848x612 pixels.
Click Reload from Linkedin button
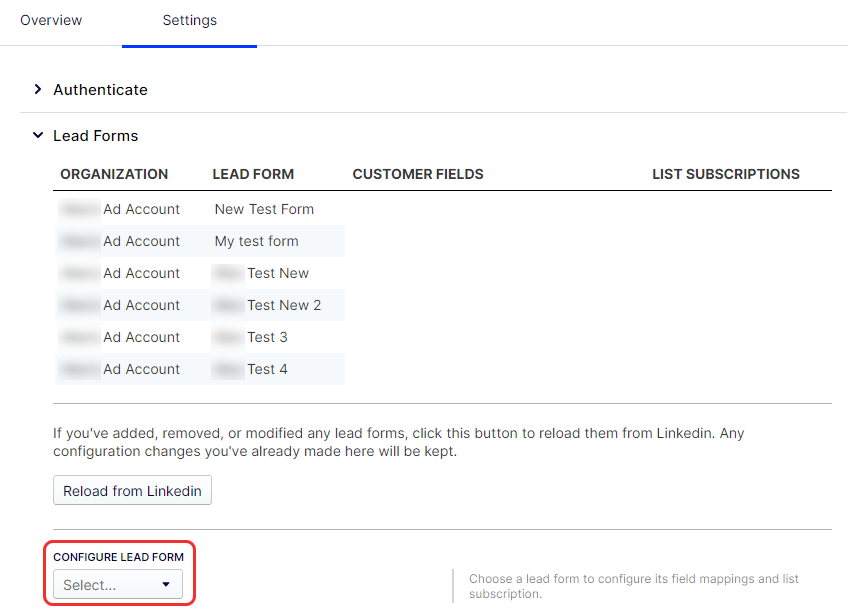point(132,491)
